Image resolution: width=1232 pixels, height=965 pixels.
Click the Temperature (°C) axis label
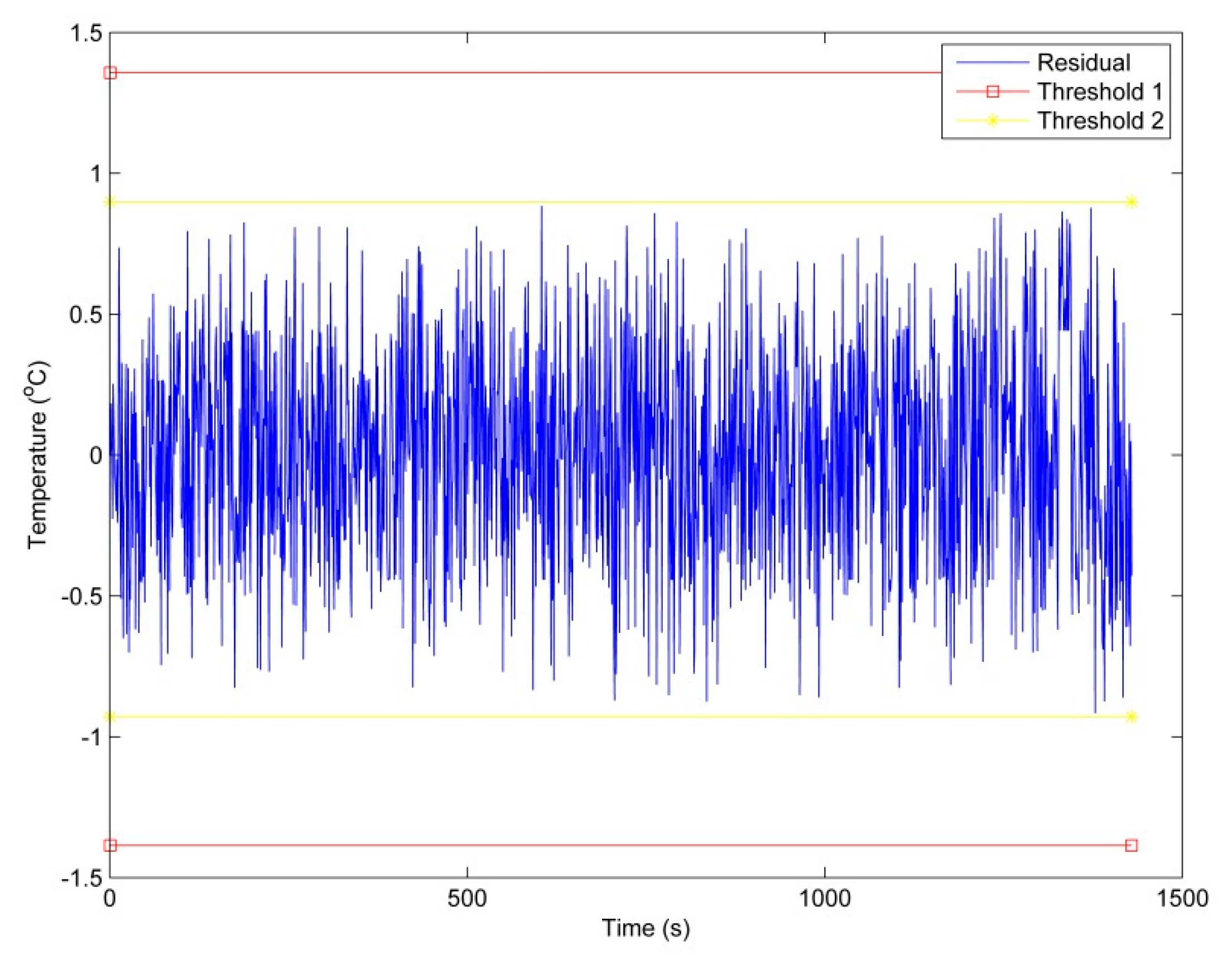point(38,455)
